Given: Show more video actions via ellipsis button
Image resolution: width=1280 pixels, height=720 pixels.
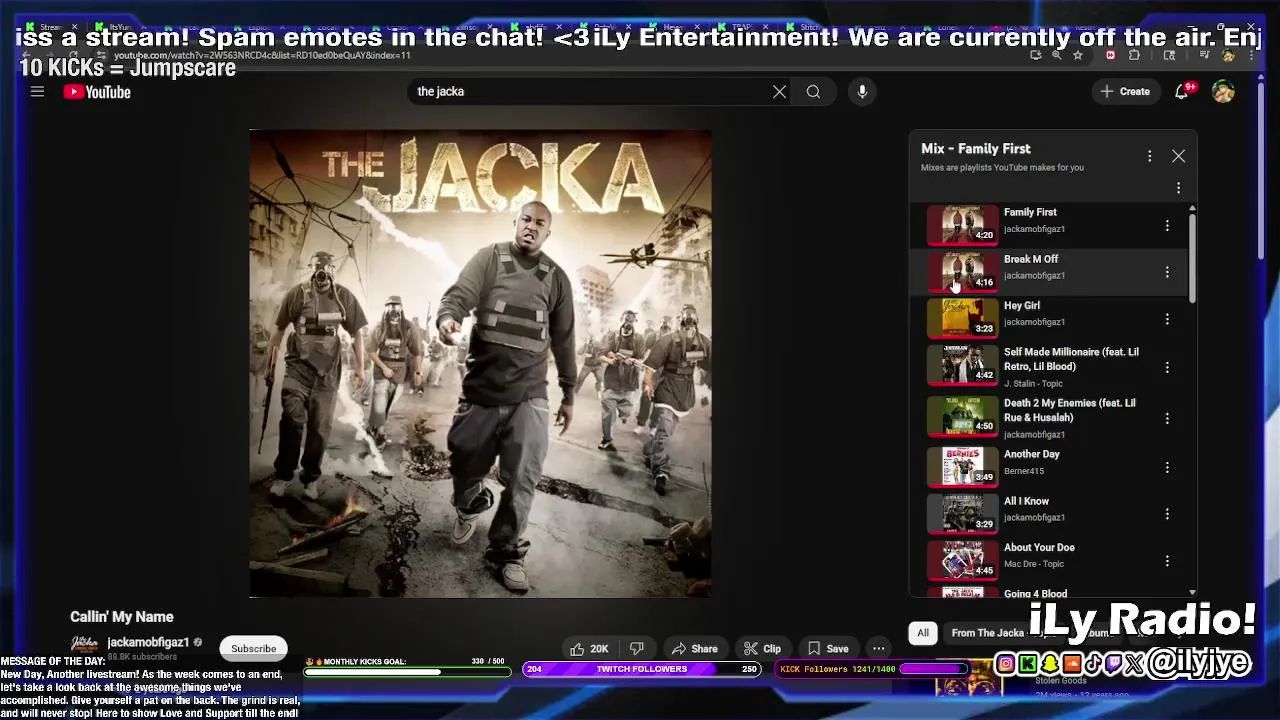Looking at the screenshot, I should pyautogui.click(x=878, y=648).
